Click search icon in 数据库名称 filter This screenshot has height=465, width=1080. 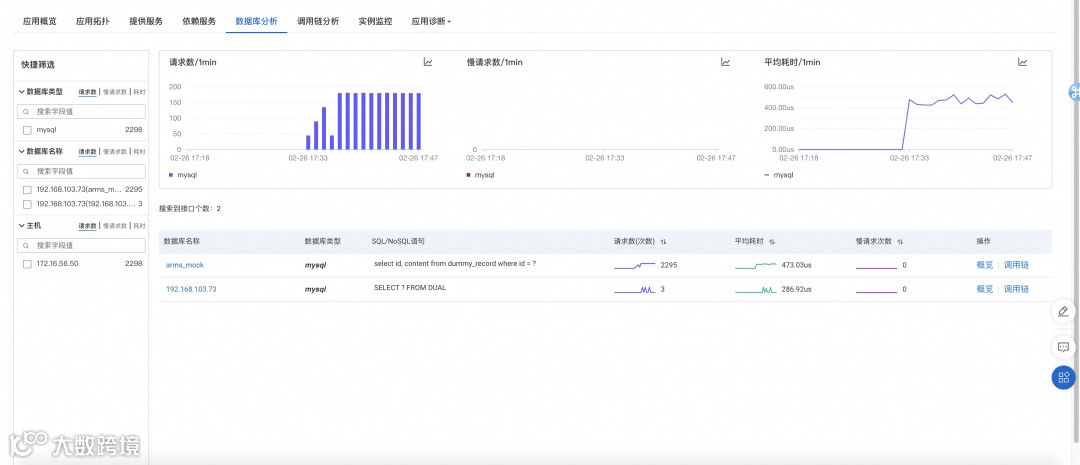26,171
